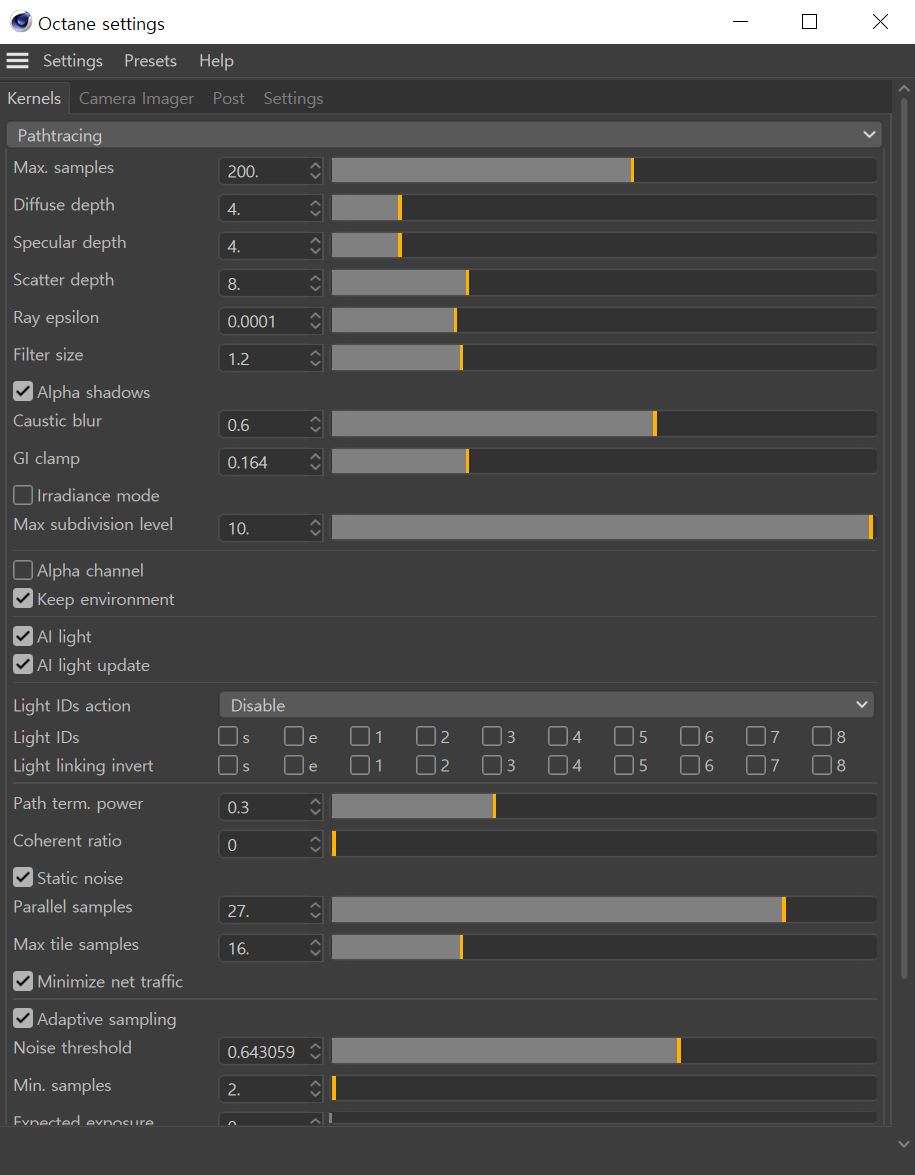Click the Specular depth stepper arrows
This screenshot has width=915, height=1175.
[315, 246]
